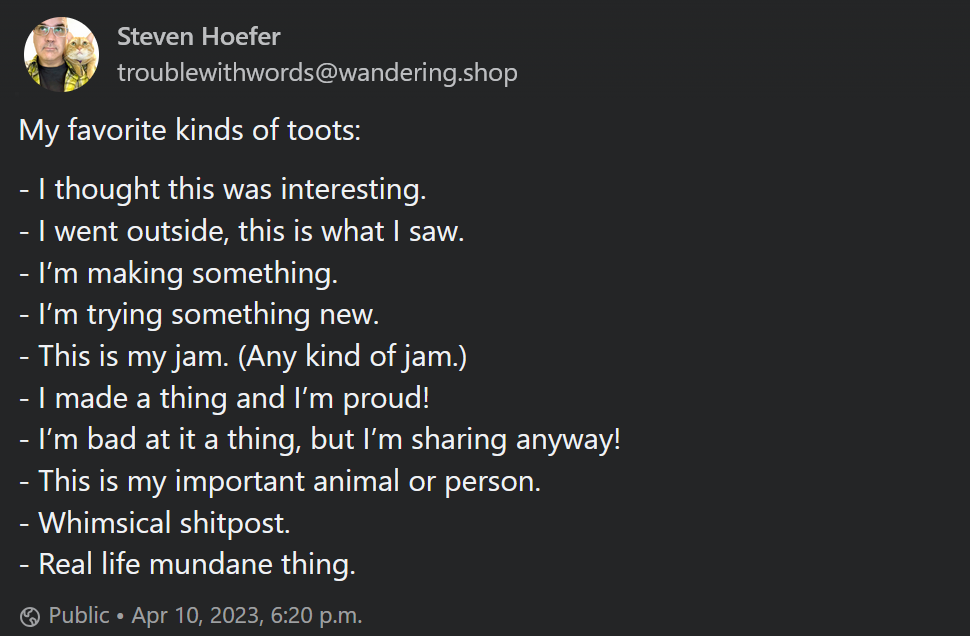Click the globe icon beside Public
This screenshot has height=636, width=970.
point(30,616)
